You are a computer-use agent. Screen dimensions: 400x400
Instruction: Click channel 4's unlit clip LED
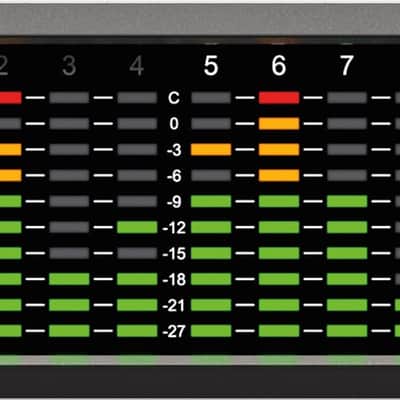(137, 98)
